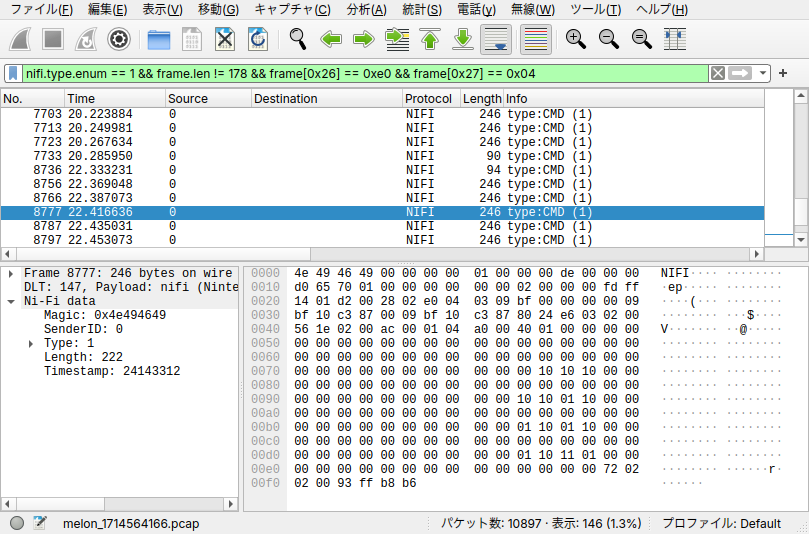The width and height of the screenshot is (809, 534).
Task: Open capture options gear icon
Action: pos(119,40)
